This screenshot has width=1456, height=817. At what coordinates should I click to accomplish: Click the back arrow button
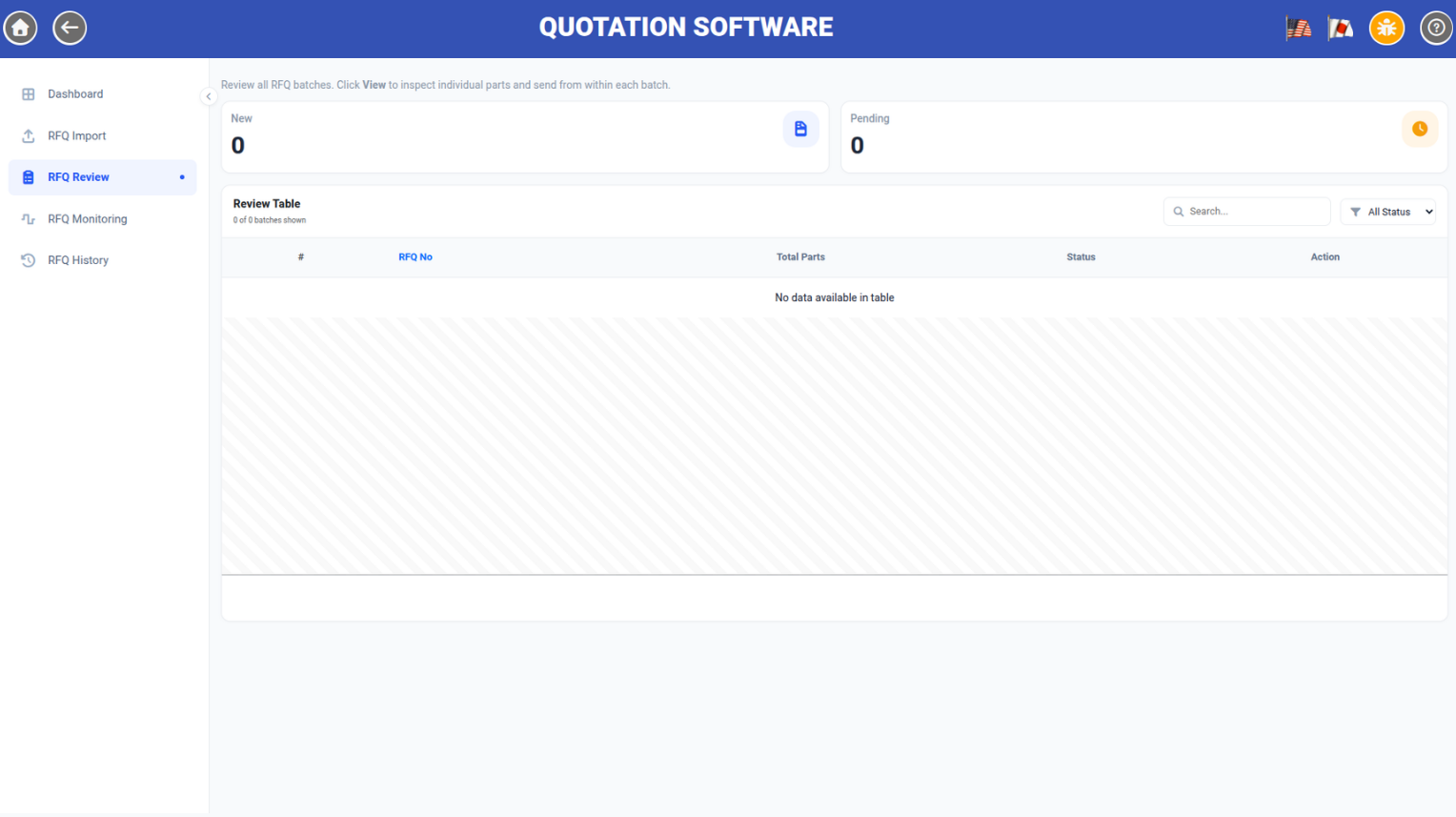[x=70, y=28]
